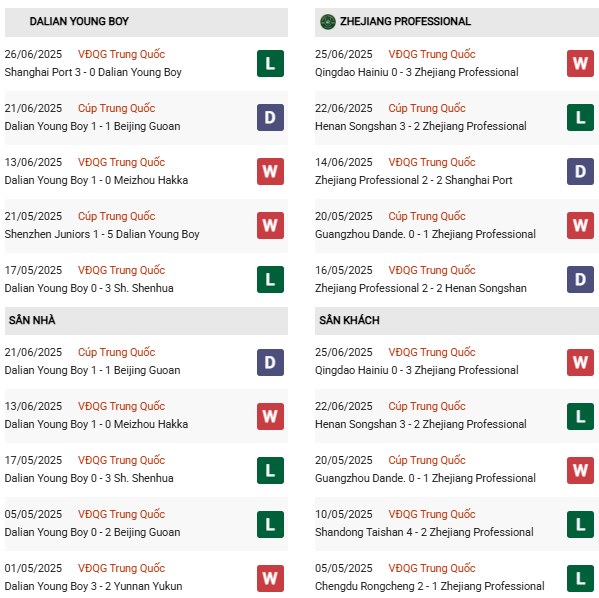Image resolution: width=599 pixels, height=598 pixels.
Task: Click the W badge for Qingdao Hainiu match in top table
Action: click(580, 63)
